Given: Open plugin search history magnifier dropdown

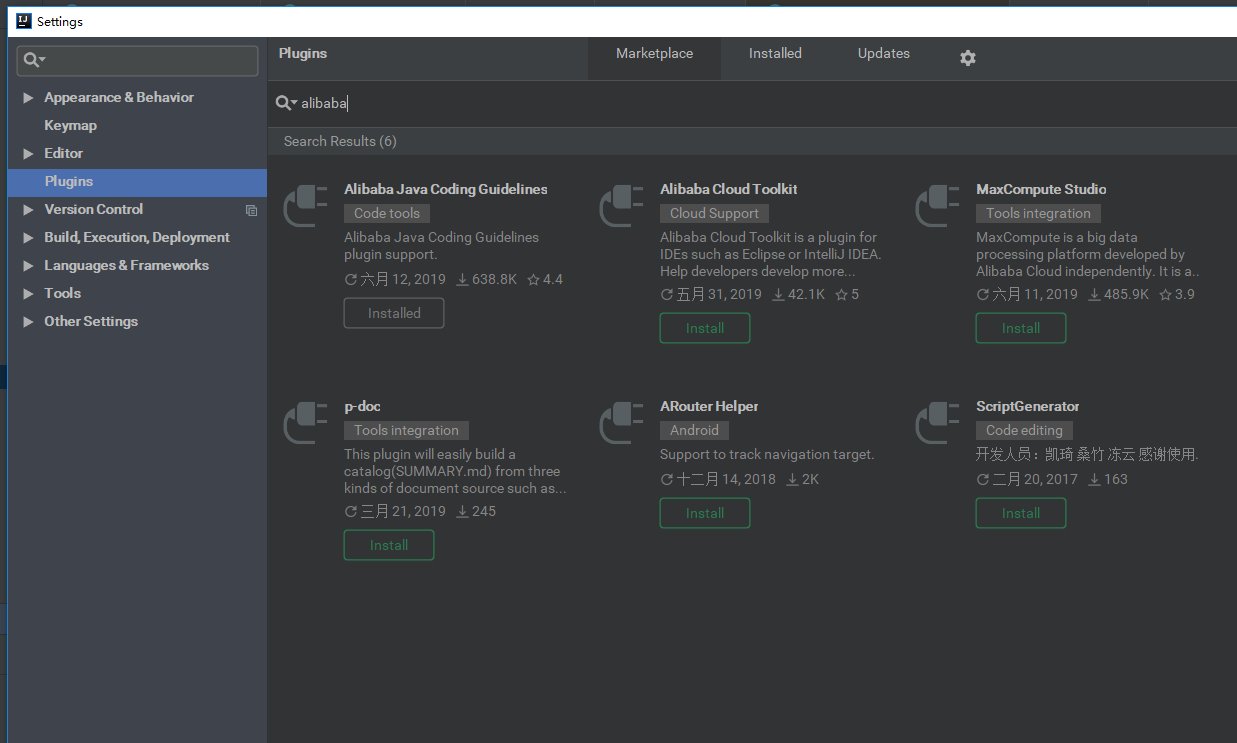Looking at the screenshot, I should click(x=286, y=103).
